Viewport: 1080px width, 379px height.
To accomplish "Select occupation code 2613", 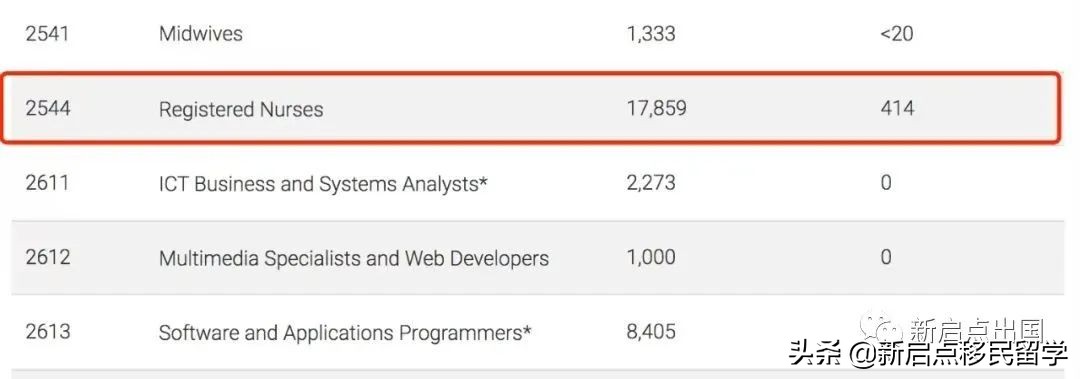I will tap(48, 332).
